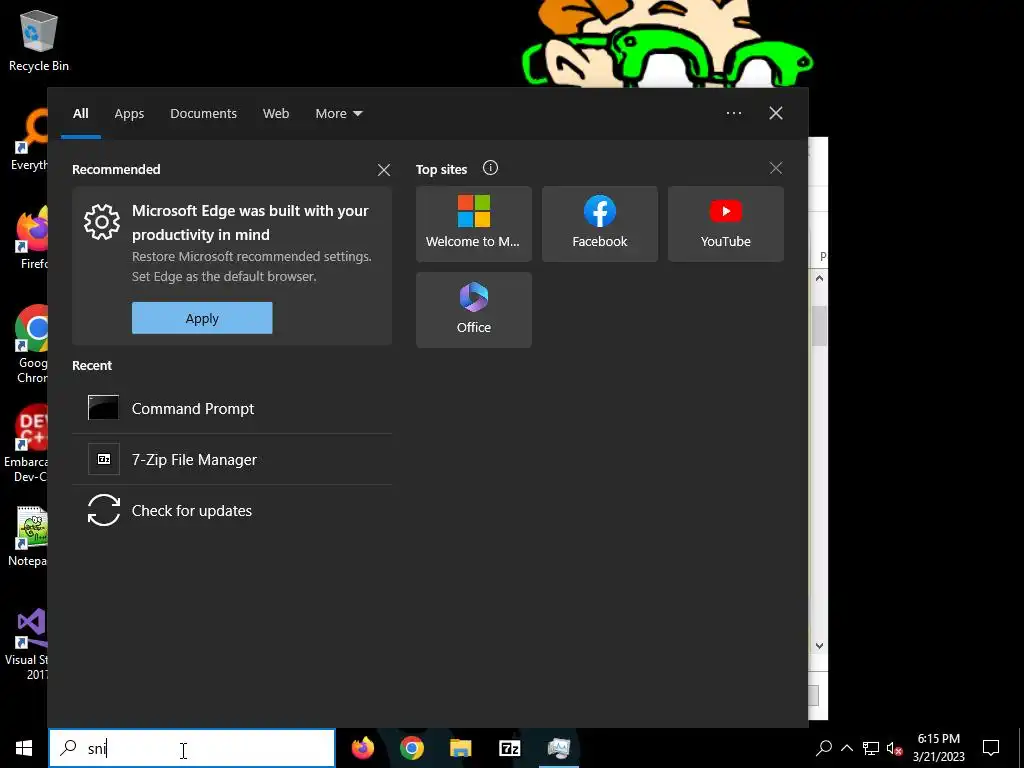
Task: Launch Firefox from the desktop shortcut
Action: click(x=33, y=238)
